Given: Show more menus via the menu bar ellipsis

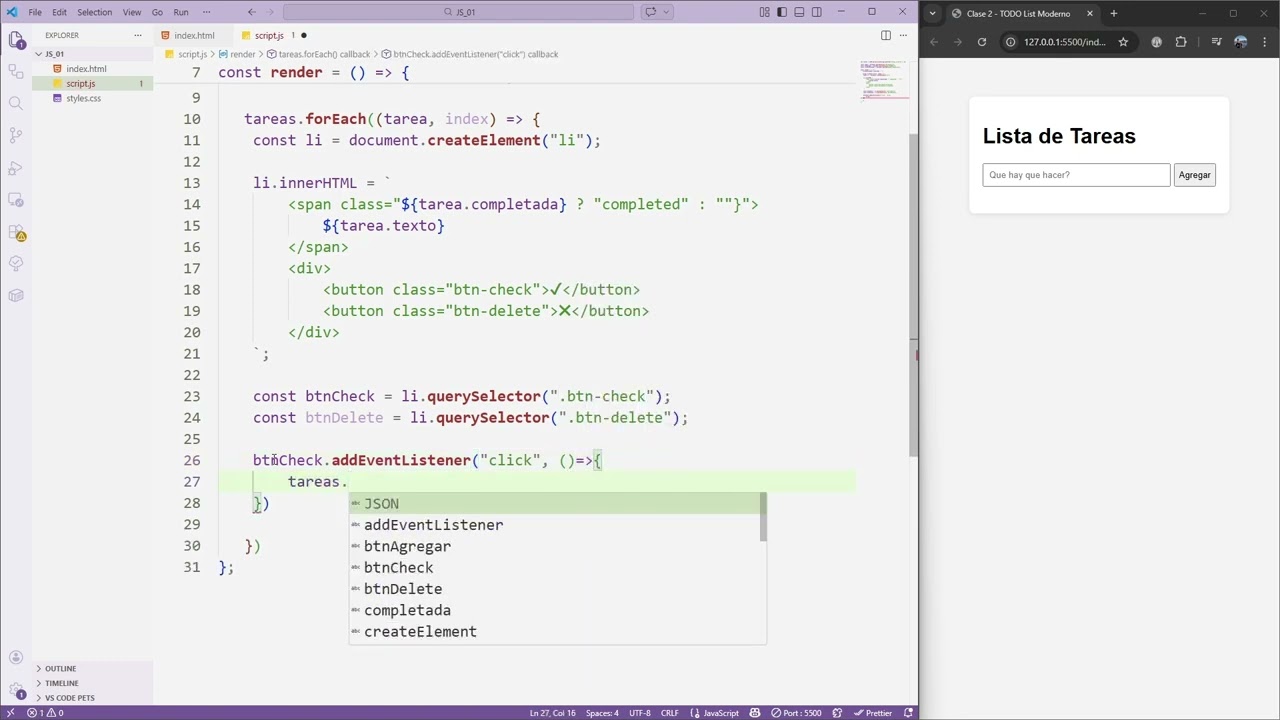Looking at the screenshot, I should [x=207, y=12].
